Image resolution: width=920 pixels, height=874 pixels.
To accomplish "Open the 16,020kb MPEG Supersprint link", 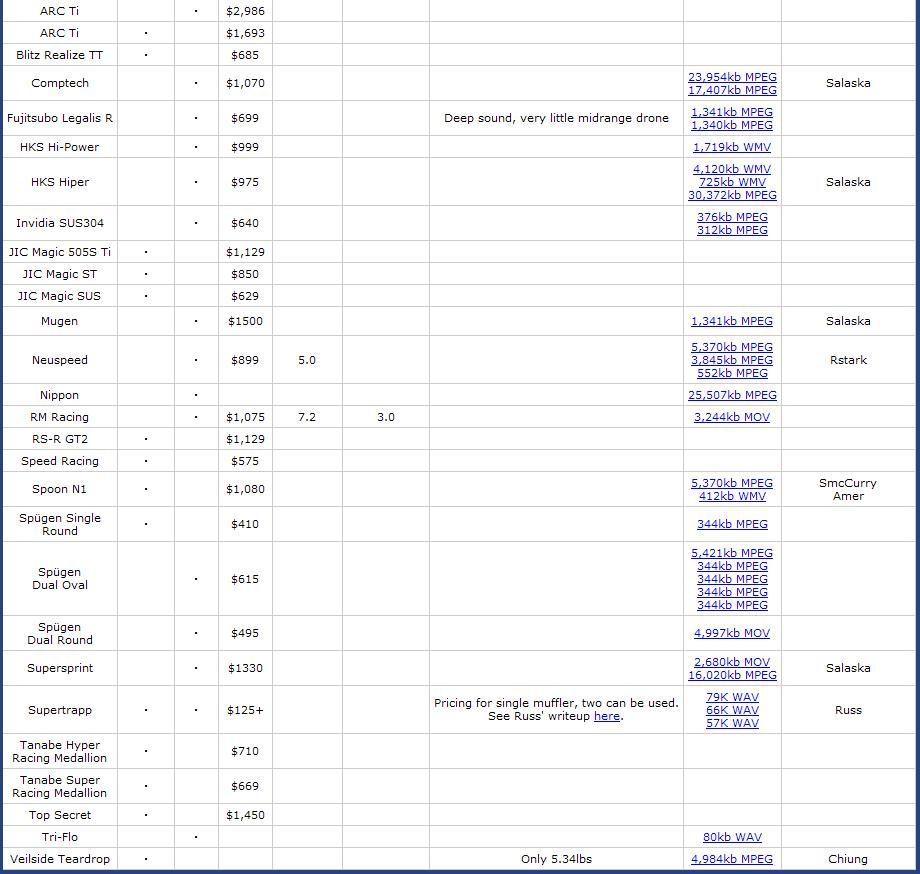I will click(732, 675).
